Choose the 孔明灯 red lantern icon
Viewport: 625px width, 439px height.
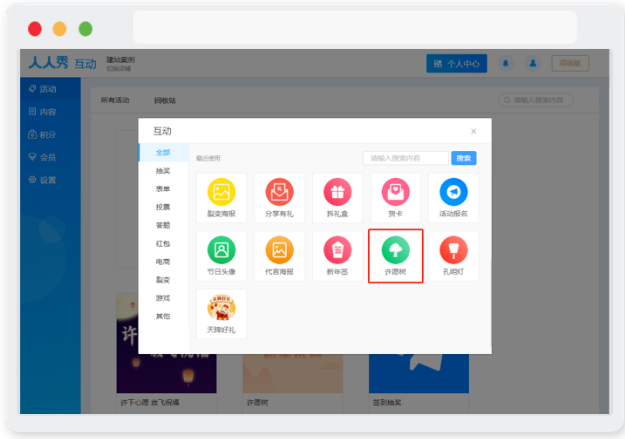point(453,250)
